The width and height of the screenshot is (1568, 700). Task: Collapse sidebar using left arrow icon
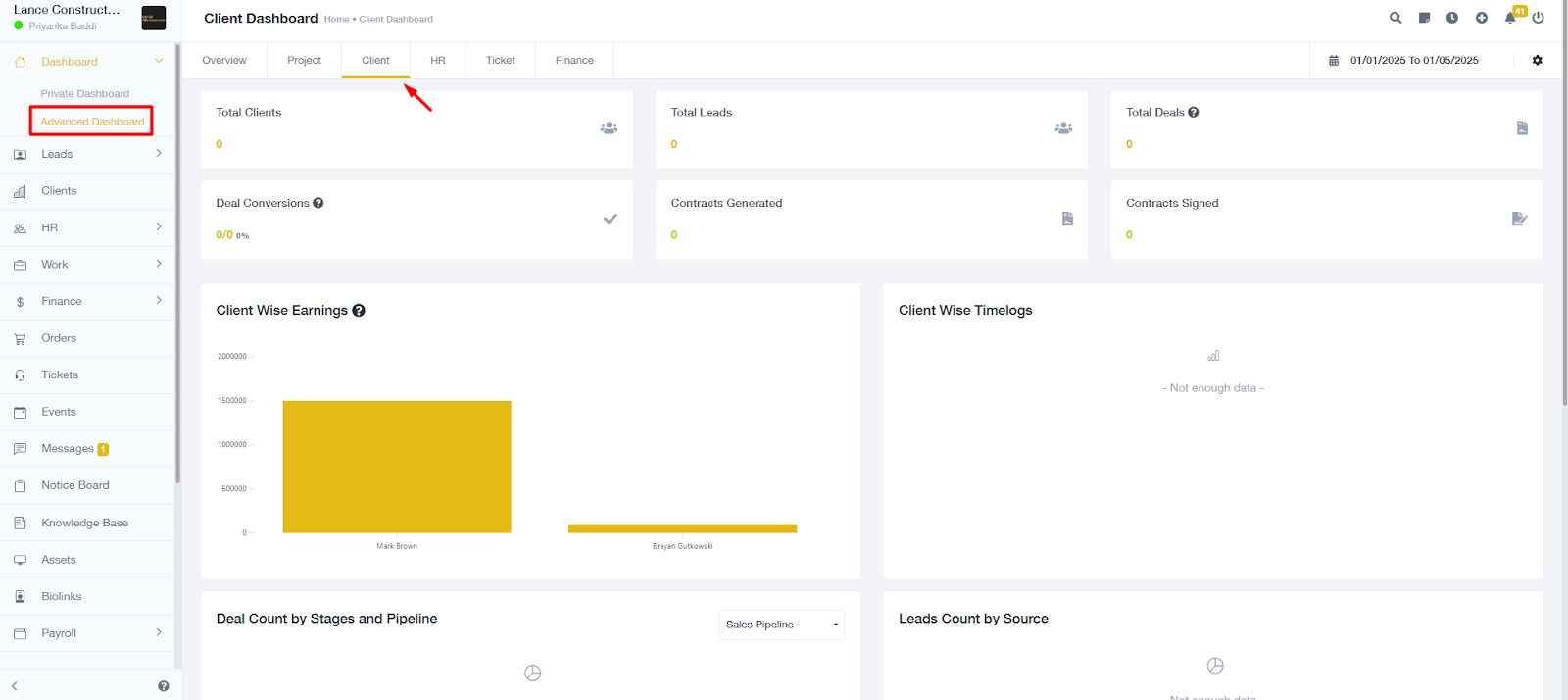(x=15, y=686)
